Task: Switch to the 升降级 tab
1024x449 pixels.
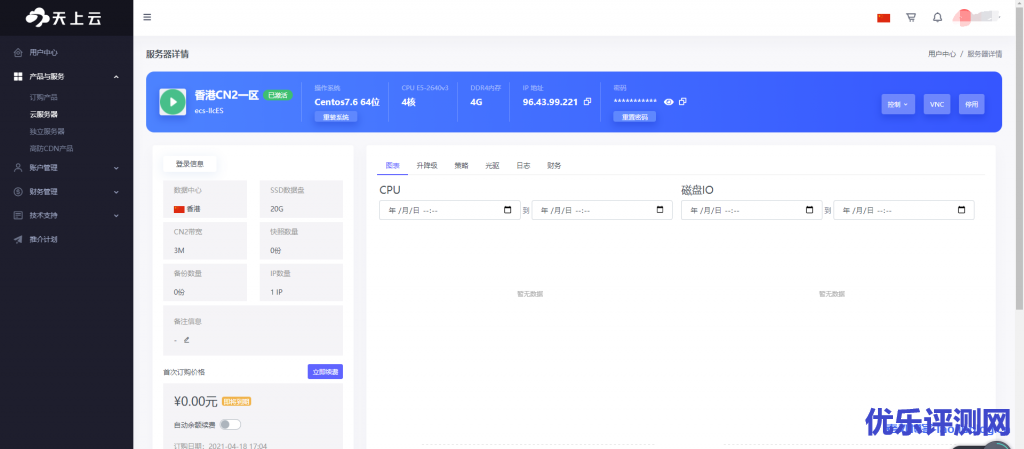Action: pos(427,165)
